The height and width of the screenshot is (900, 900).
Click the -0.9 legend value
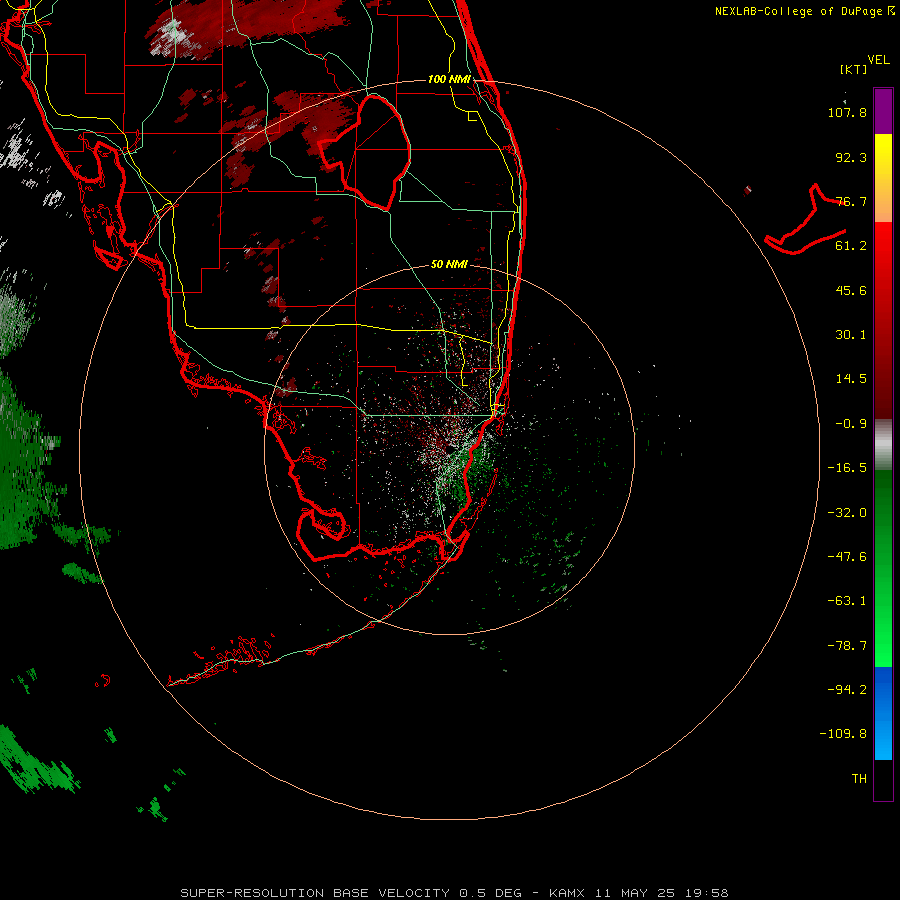pos(851,424)
